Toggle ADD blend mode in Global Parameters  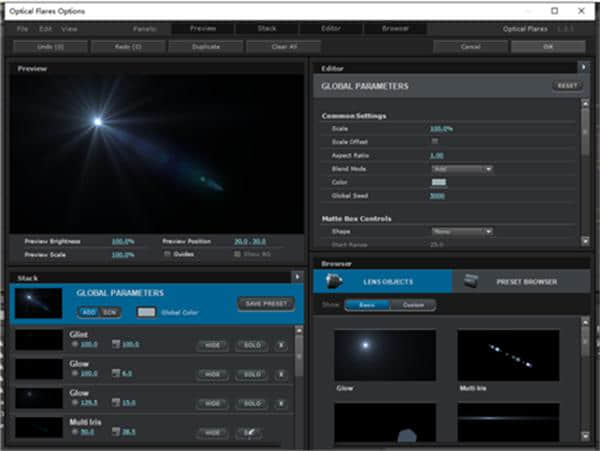[x=87, y=312]
